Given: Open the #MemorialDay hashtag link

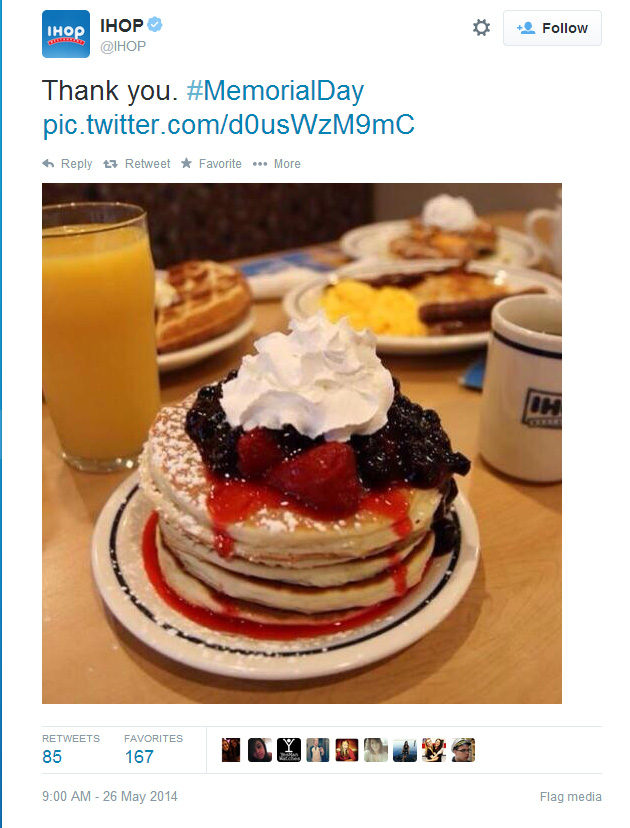Looking at the screenshot, I should pos(275,90).
